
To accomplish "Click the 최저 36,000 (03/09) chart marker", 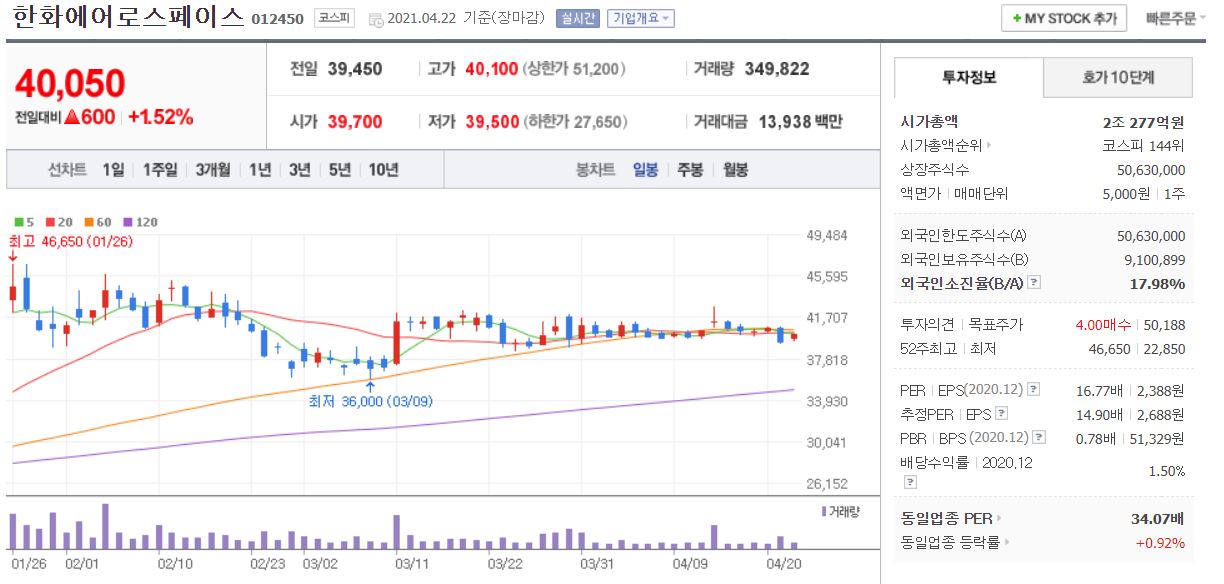I will point(369,401).
